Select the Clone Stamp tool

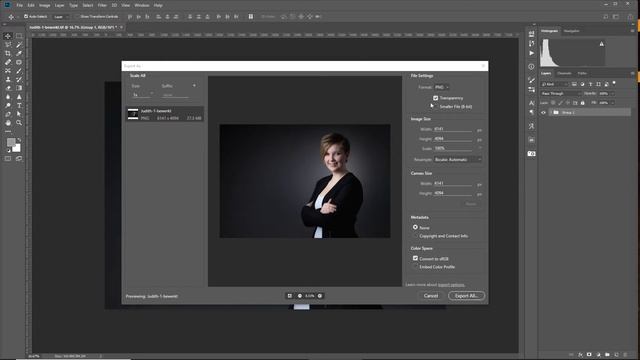coord(8,79)
